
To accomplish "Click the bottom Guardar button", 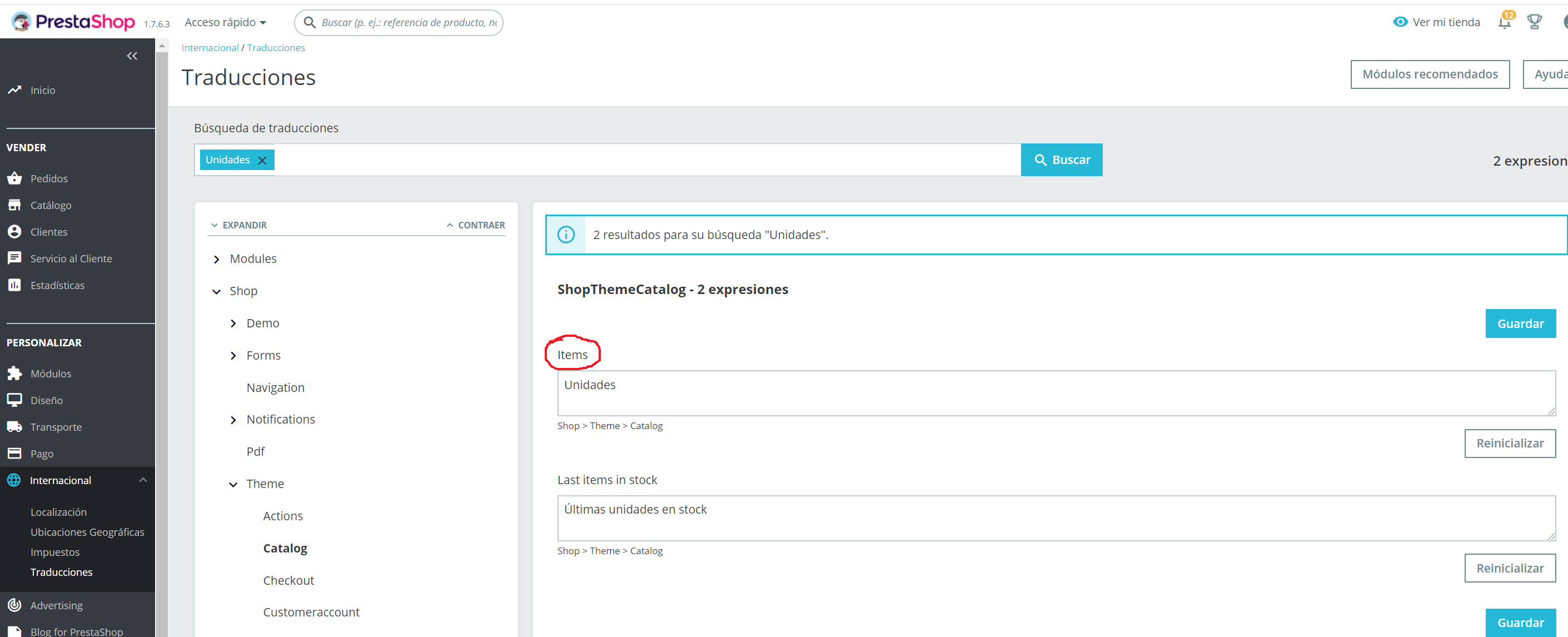I will [1520, 623].
